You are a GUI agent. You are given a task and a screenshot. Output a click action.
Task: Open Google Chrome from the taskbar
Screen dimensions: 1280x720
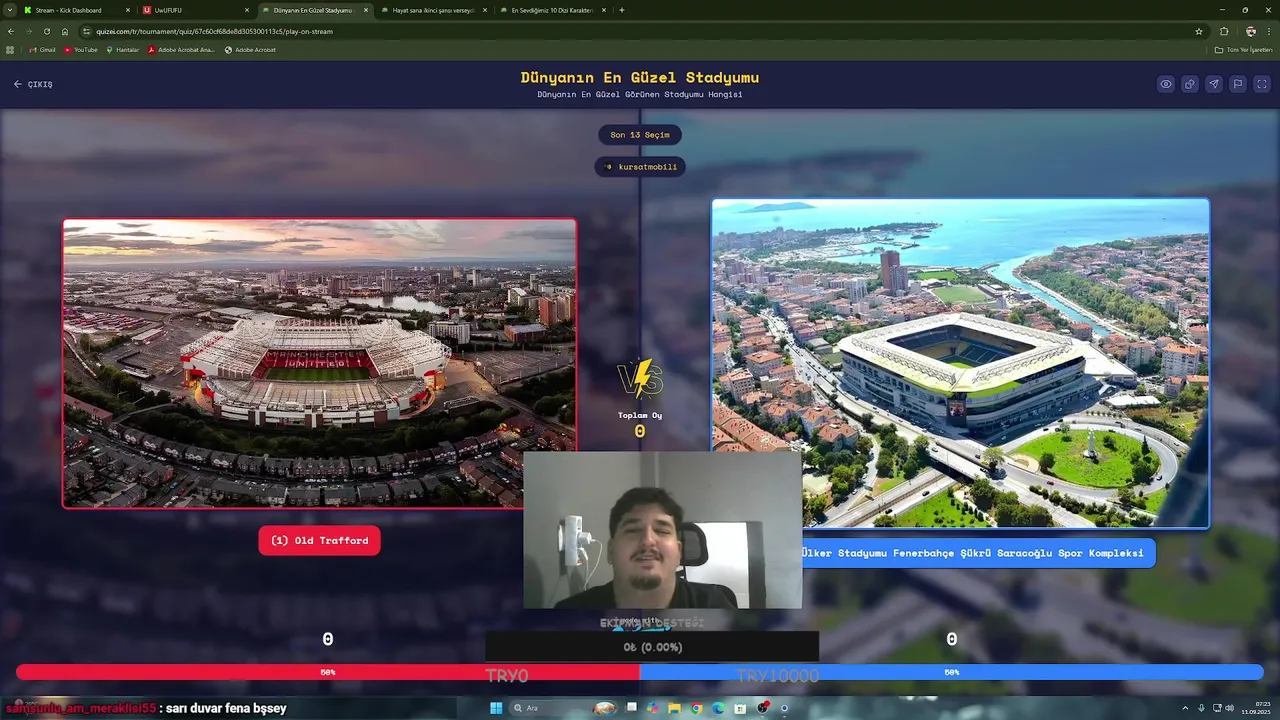pyautogui.click(x=697, y=708)
